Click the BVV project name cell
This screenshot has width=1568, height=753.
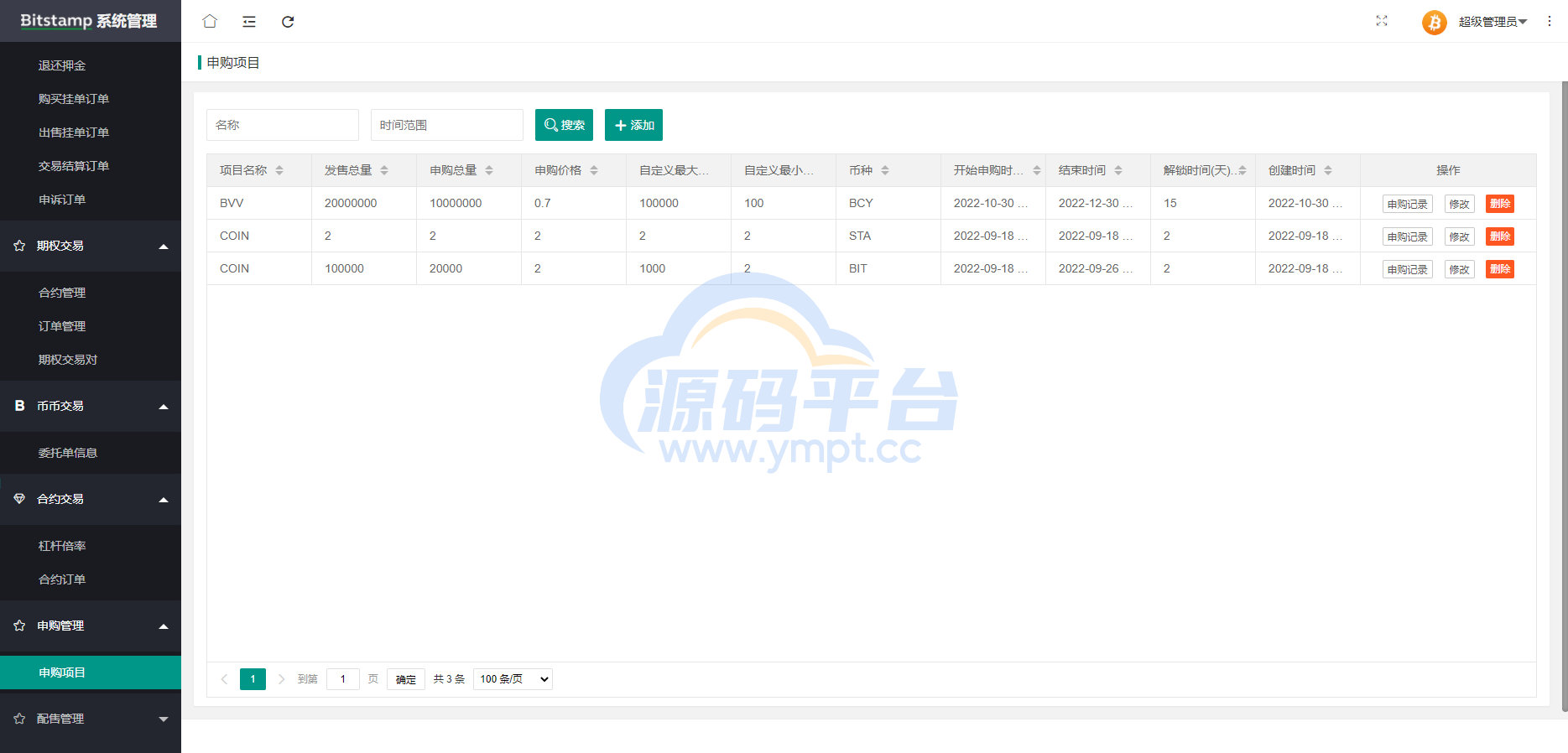point(259,203)
